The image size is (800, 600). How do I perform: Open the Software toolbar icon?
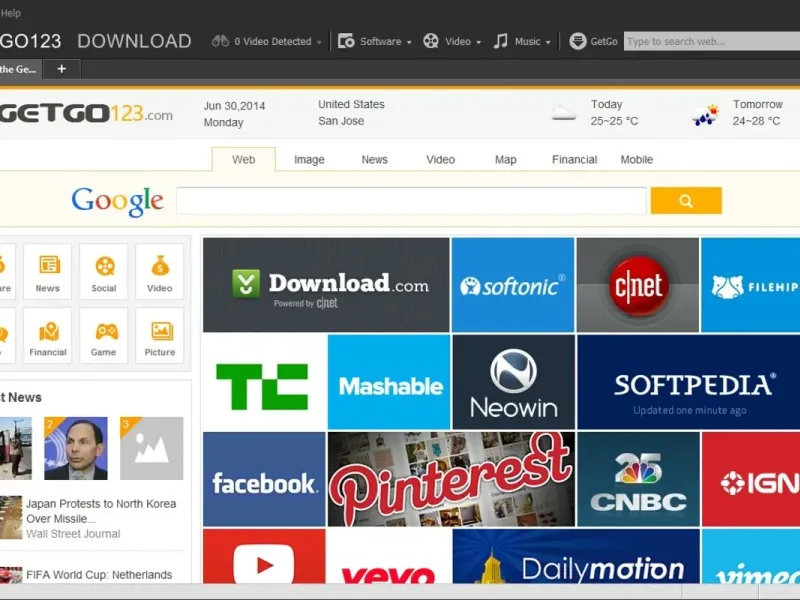(x=346, y=41)
